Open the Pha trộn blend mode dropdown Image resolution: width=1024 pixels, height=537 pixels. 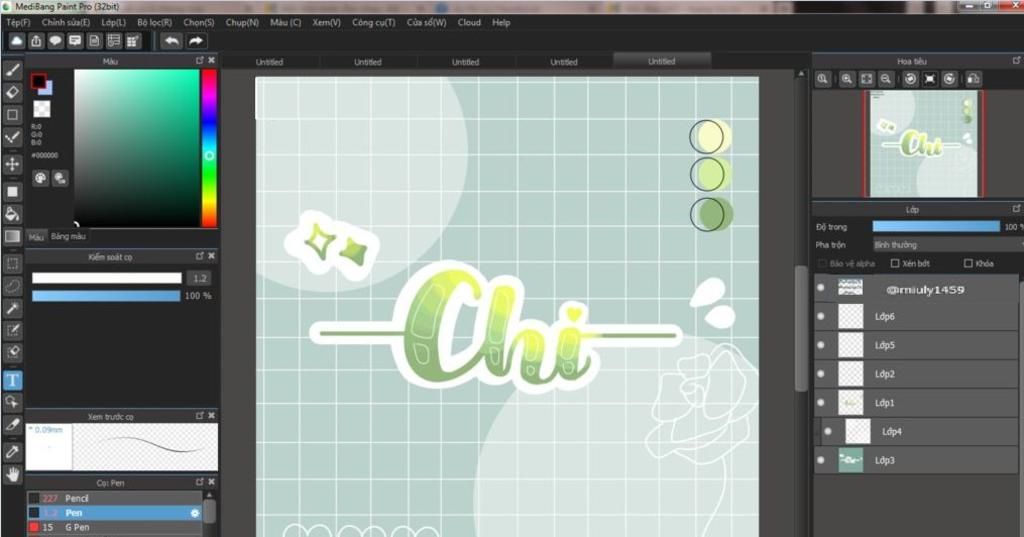pyautogui.click(x=948, y=244)
